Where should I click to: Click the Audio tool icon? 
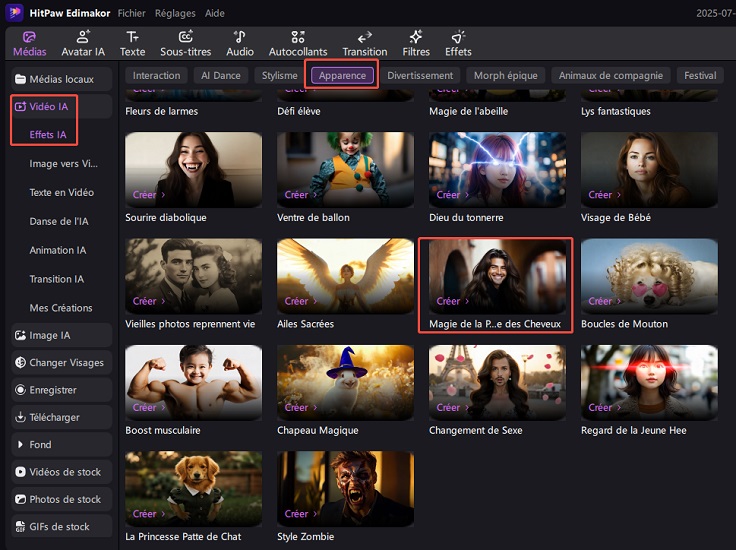tap(240, 43)
